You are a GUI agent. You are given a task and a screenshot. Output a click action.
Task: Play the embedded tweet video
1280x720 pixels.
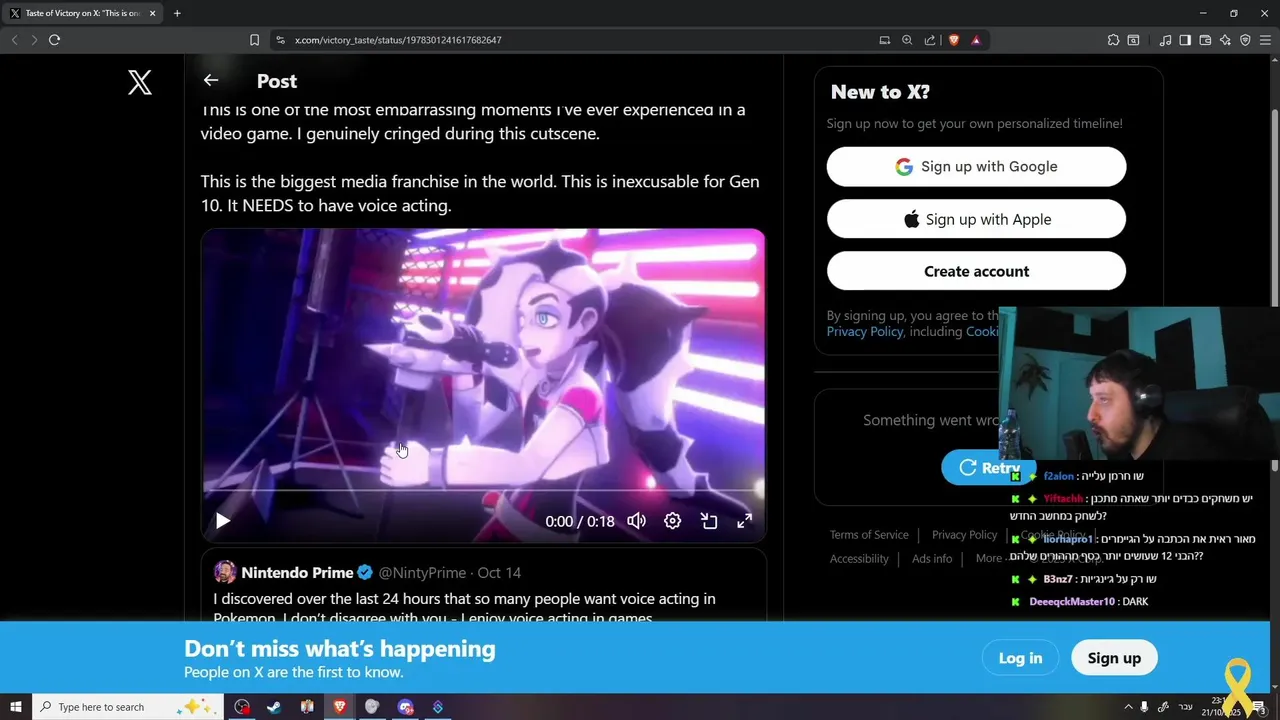click(x=223, y=521)
